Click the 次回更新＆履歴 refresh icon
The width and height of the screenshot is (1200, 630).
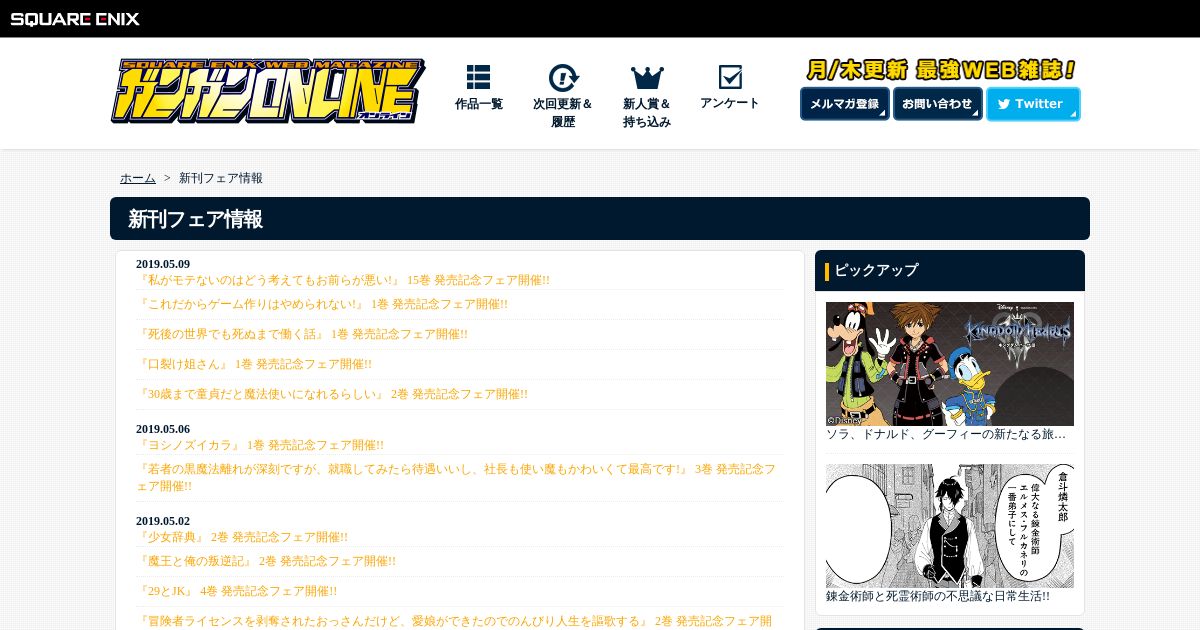click(563, 77)
